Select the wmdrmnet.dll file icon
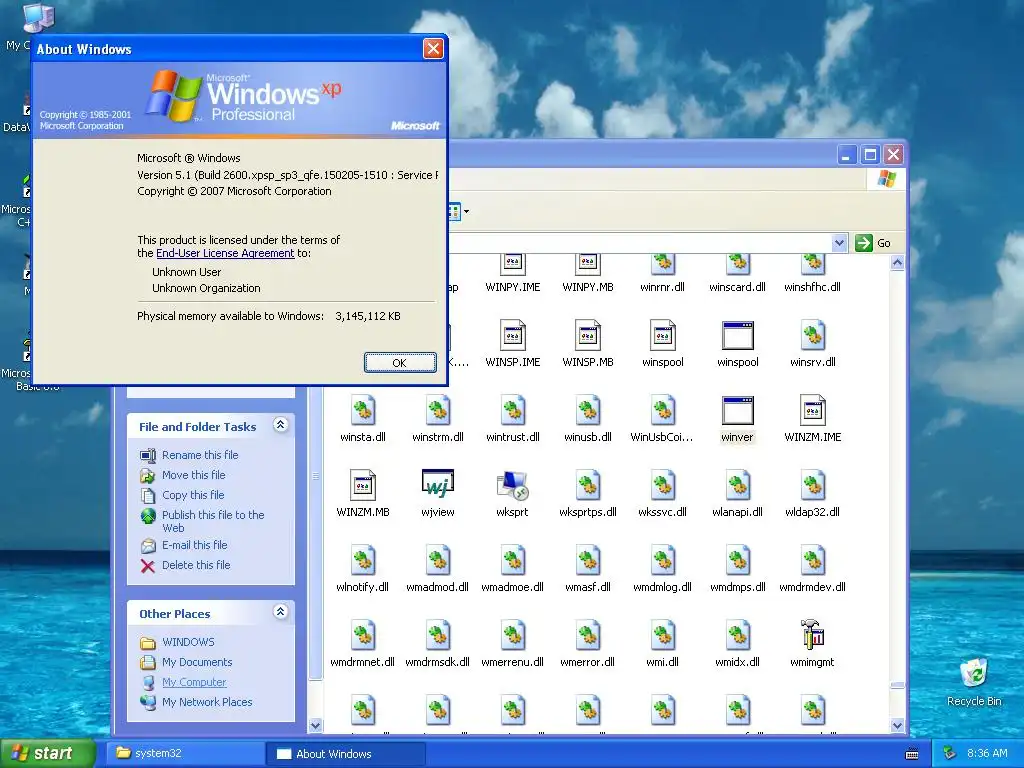This screenshot has width=1024, height=768. pos(363,635)
